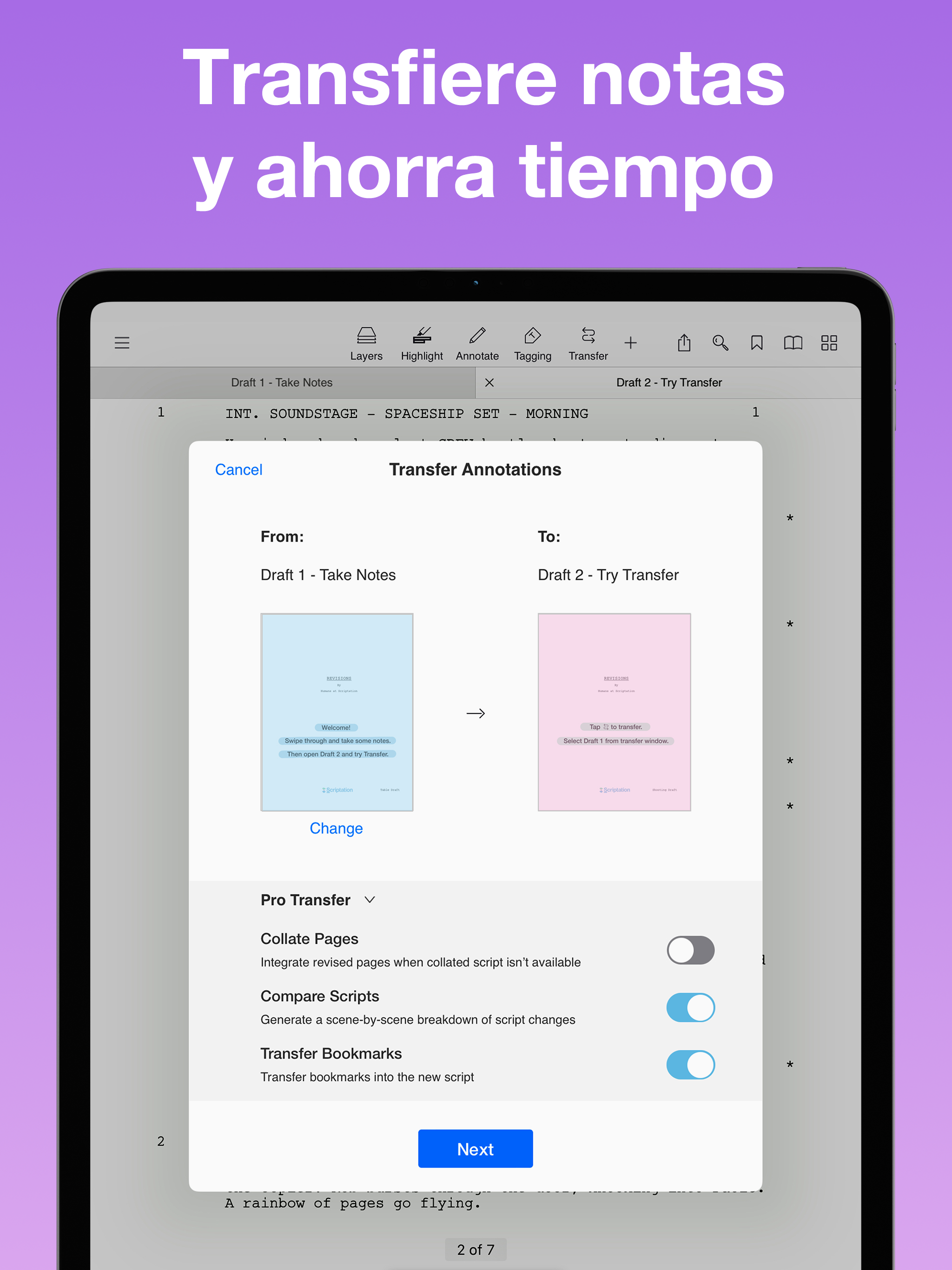Image resolution: width=952 pixels, height=1270 pixels.
Task: Switch to Draft 1 - Take Notes tab
Action: coord(282,383)
